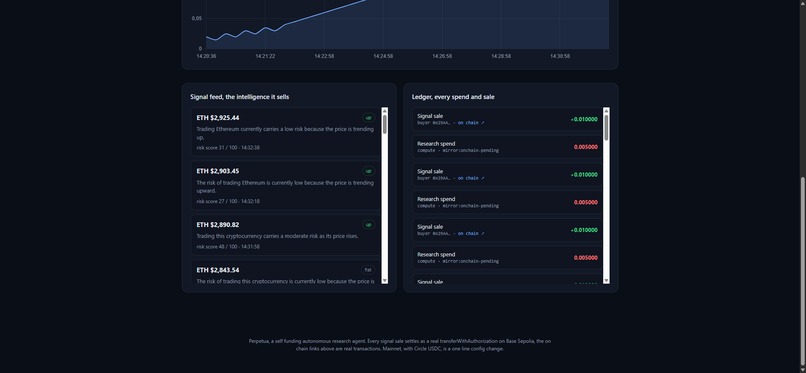Click the 14:26:58 chart time label

442,57
